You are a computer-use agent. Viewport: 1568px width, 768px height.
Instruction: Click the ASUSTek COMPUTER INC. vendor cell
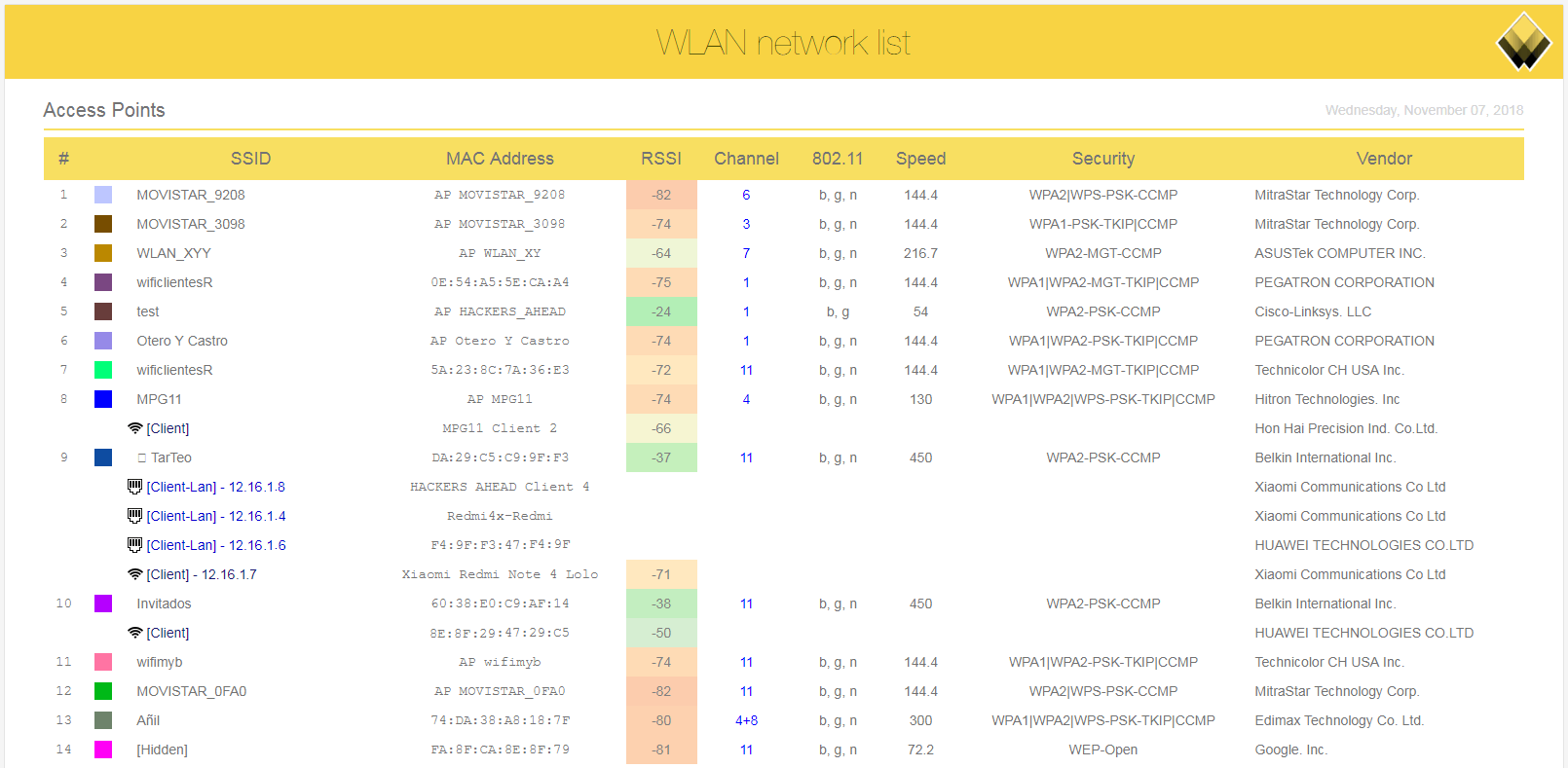(1340, 253)
